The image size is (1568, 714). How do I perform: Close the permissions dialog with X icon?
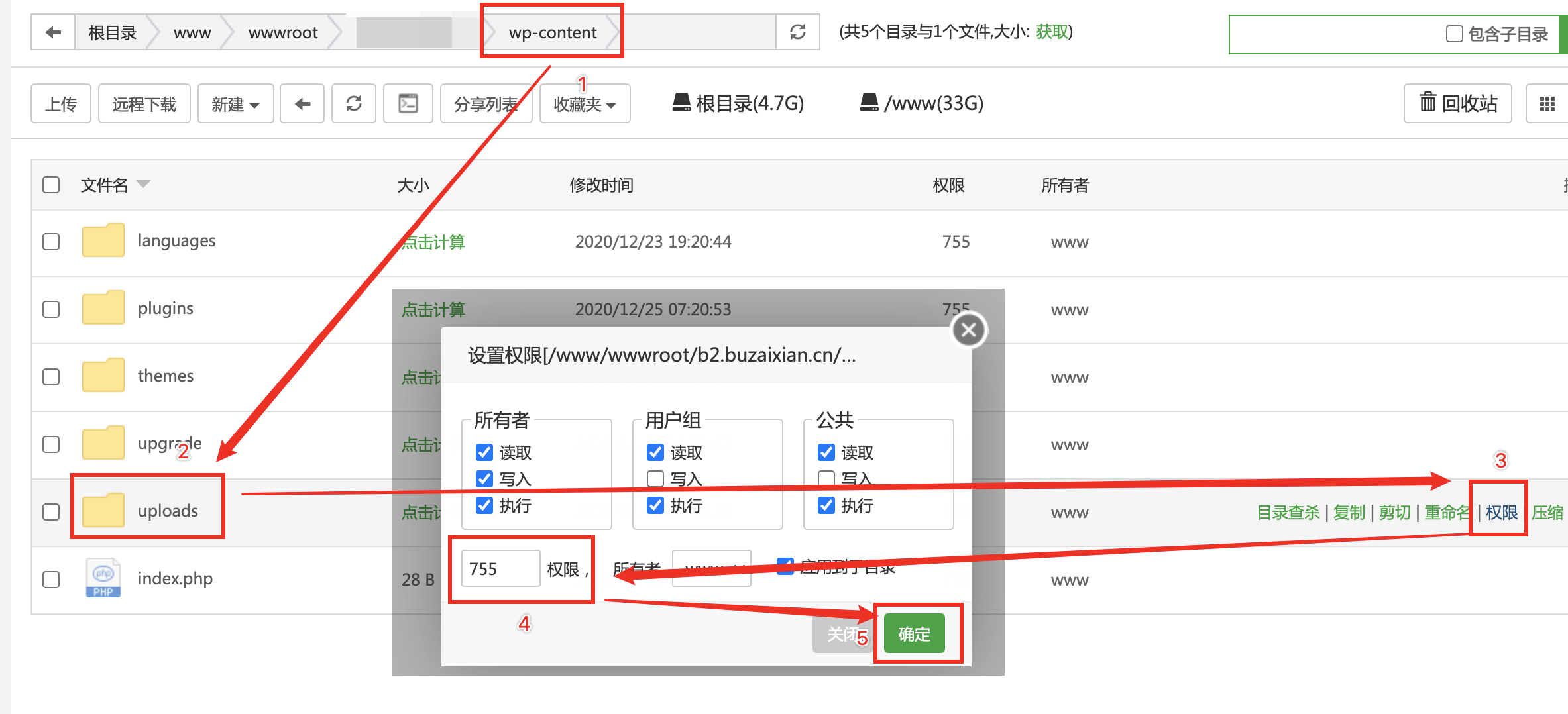coord(969,330)
